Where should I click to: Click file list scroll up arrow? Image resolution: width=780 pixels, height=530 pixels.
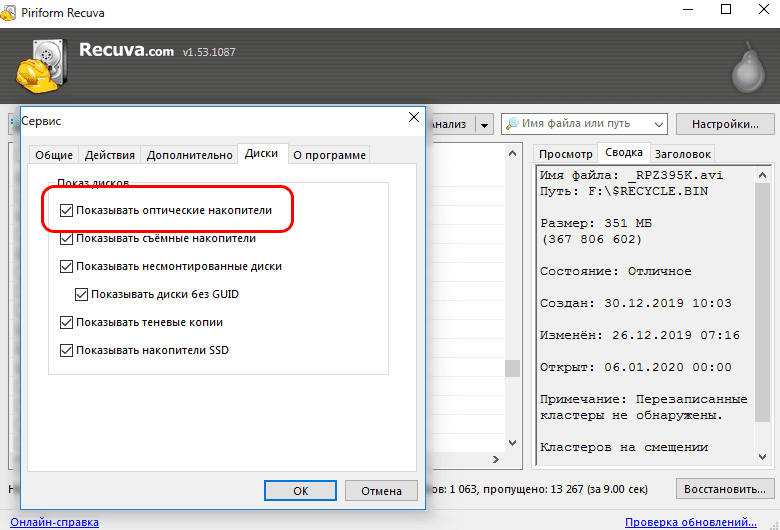512,153
